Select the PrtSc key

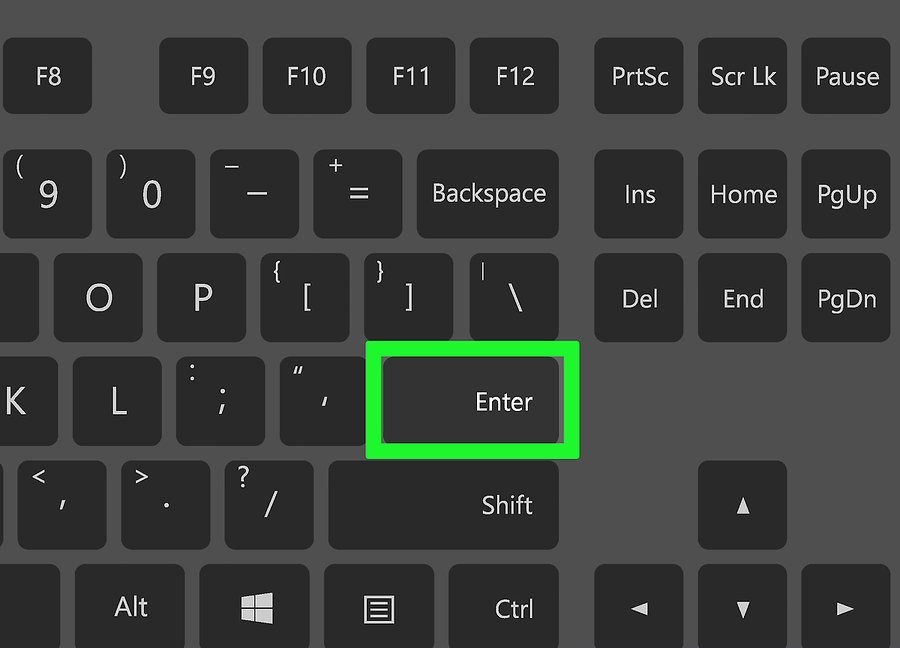639,76
